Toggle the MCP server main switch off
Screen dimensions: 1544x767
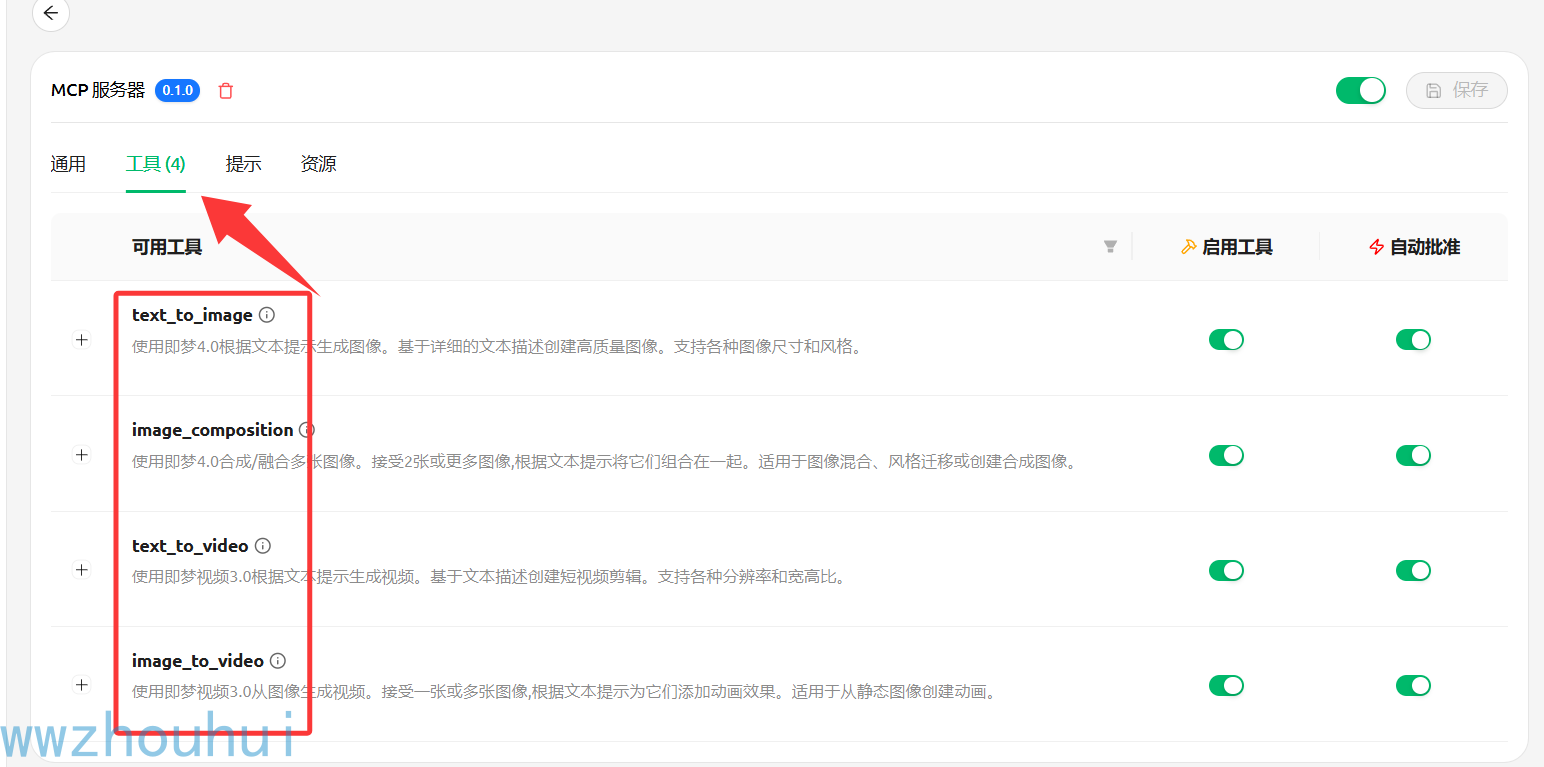tap(1360, 90)
